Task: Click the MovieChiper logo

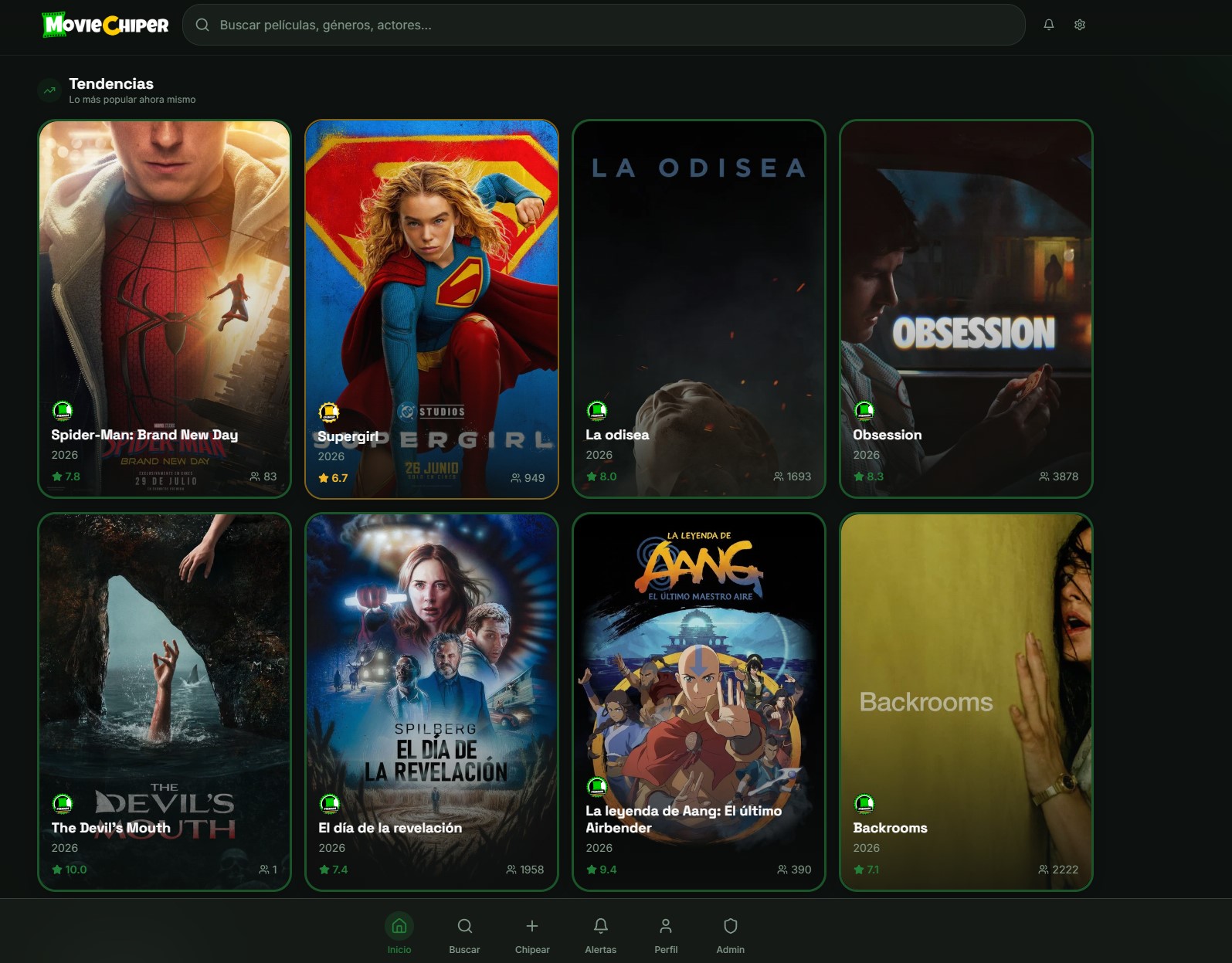Action: tap(105, 25)
